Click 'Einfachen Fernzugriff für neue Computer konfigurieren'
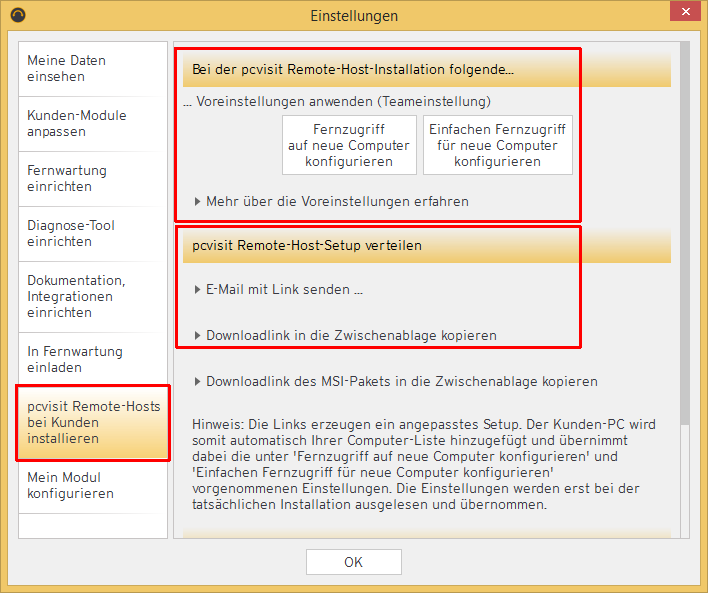 coord(498,145)
